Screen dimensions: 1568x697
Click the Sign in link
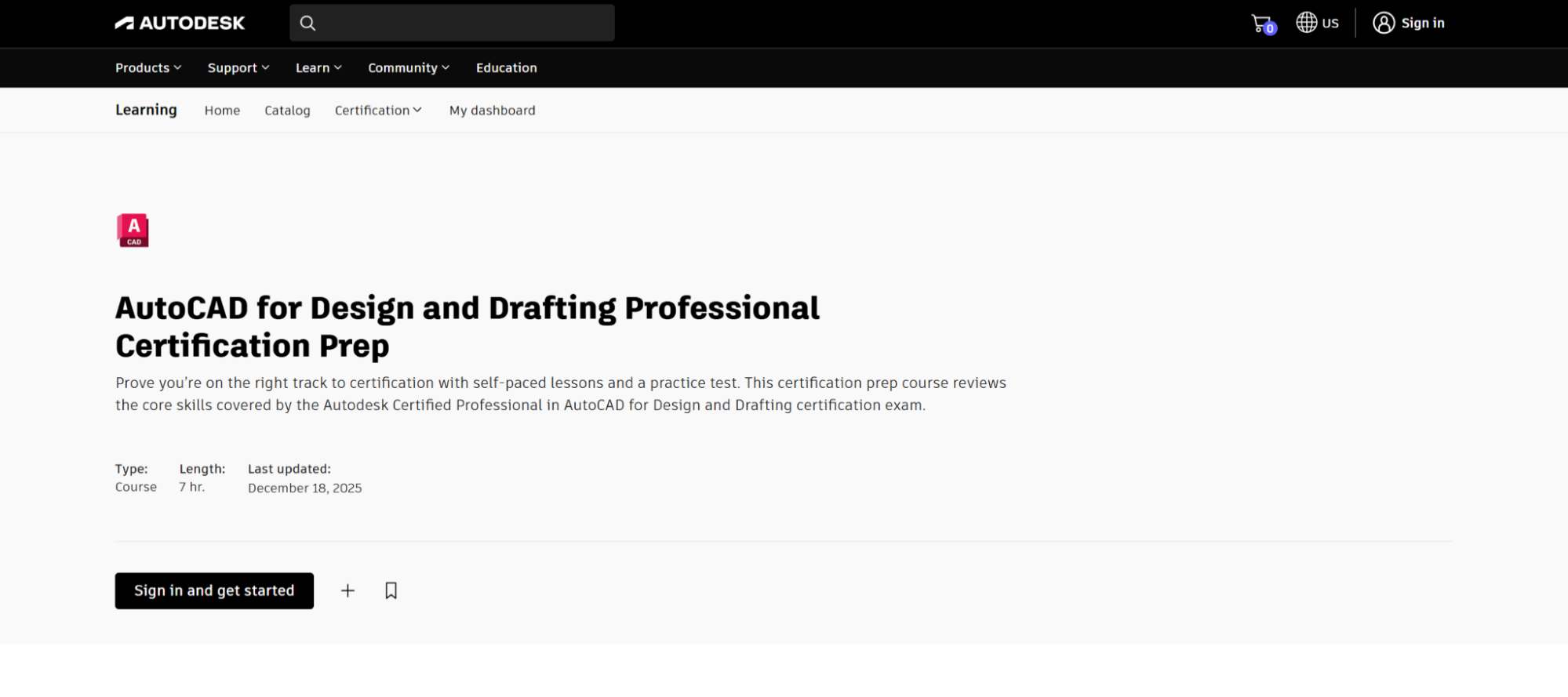pyautogui.click(x=1423, y=24)
